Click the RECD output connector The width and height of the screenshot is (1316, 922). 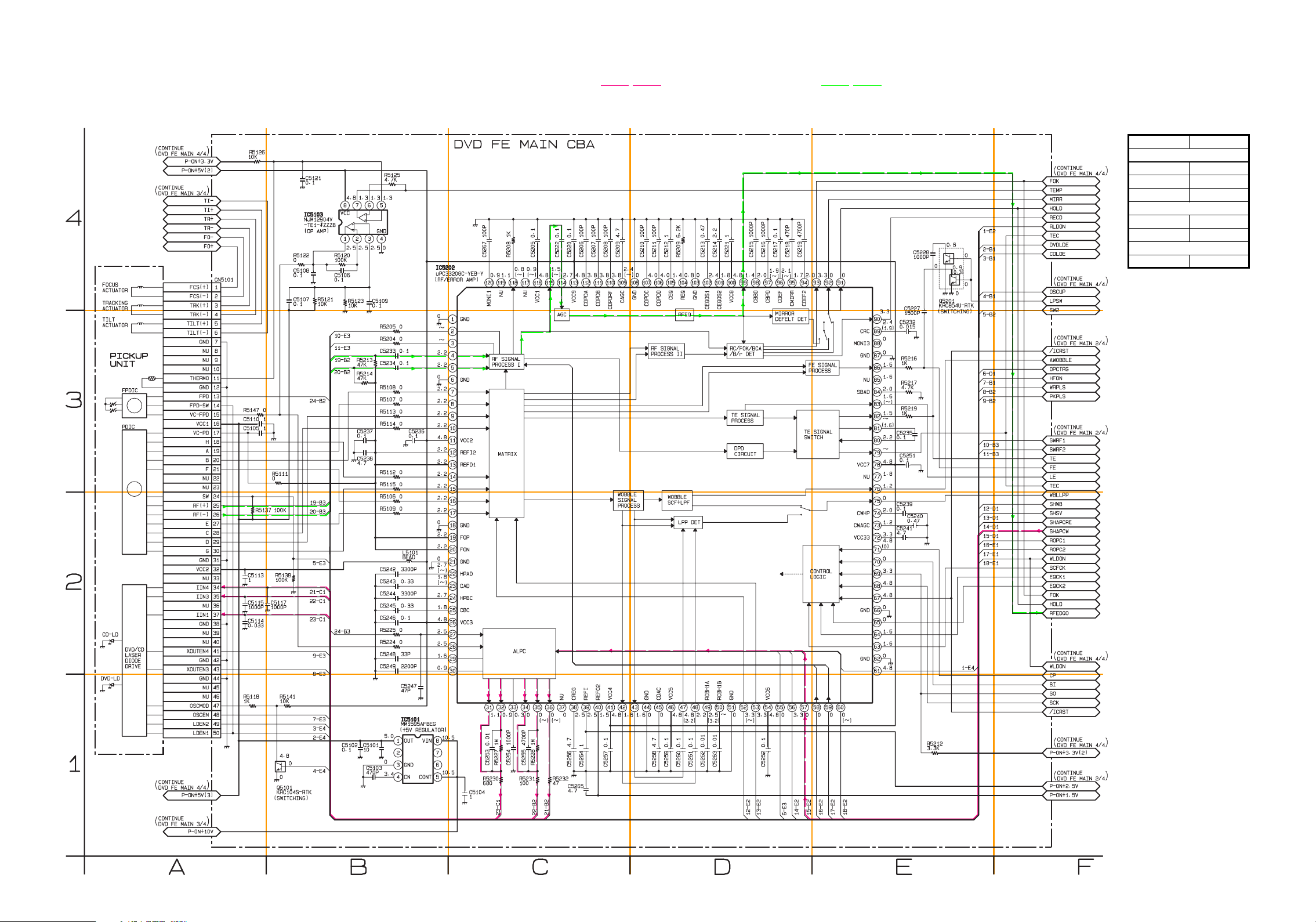click(x=1072, y=218)
